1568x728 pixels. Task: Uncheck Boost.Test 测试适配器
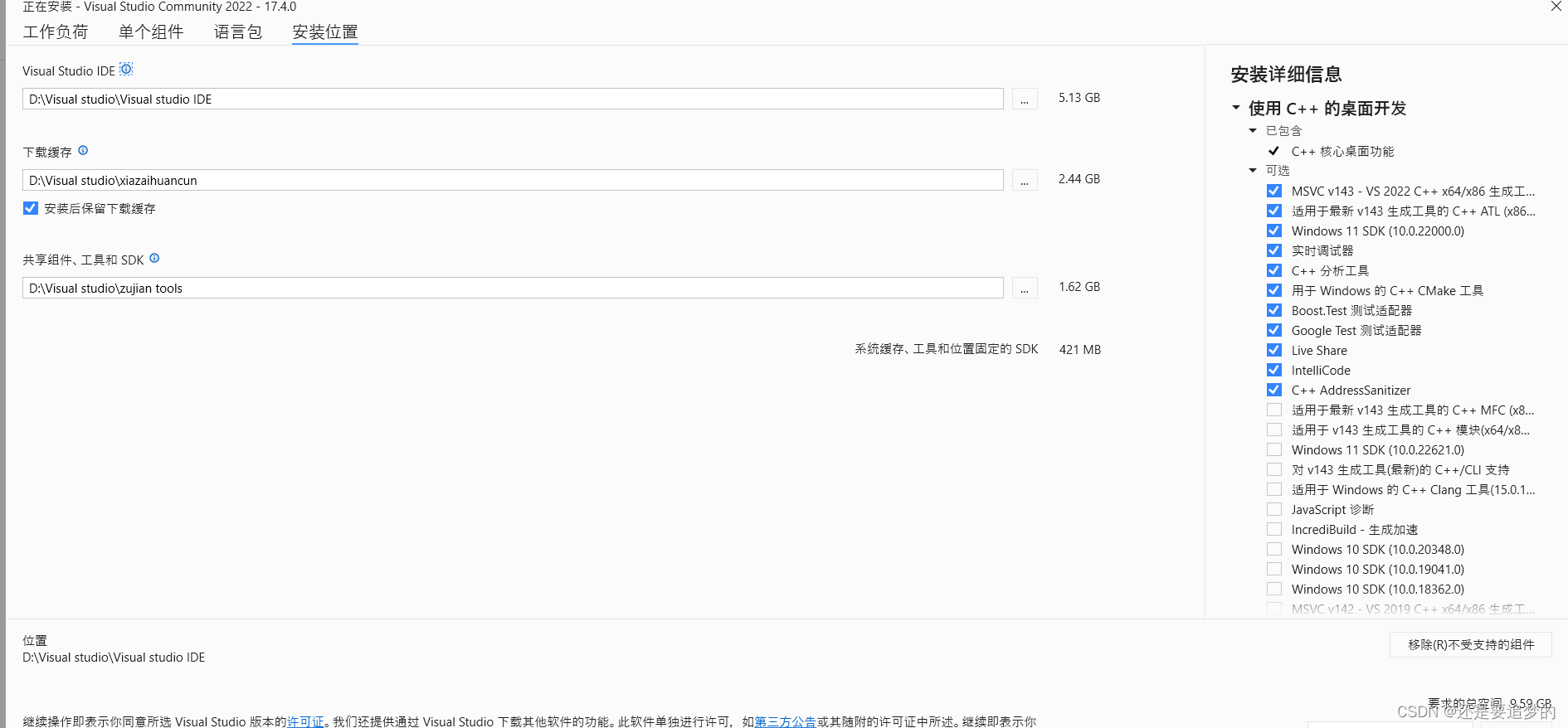tap(1274, 310)
